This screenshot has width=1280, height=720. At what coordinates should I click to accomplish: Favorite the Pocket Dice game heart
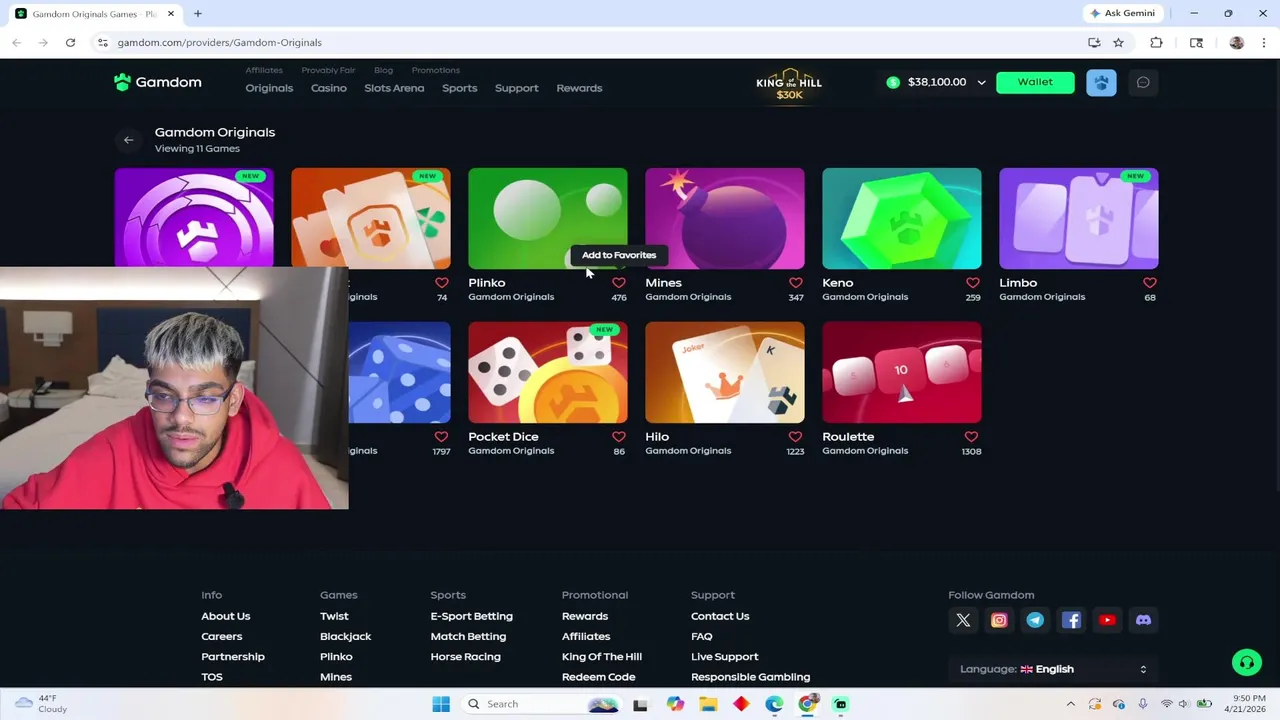[618, 437]
